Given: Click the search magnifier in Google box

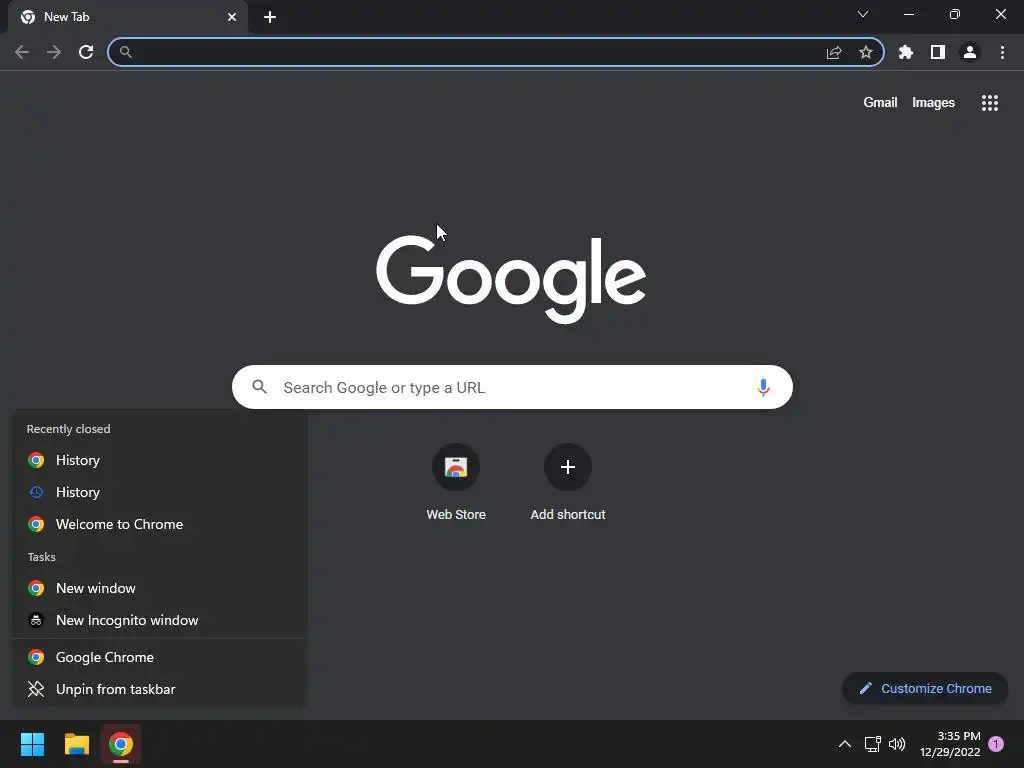Looking at the screenshot, I should (260, 387).
